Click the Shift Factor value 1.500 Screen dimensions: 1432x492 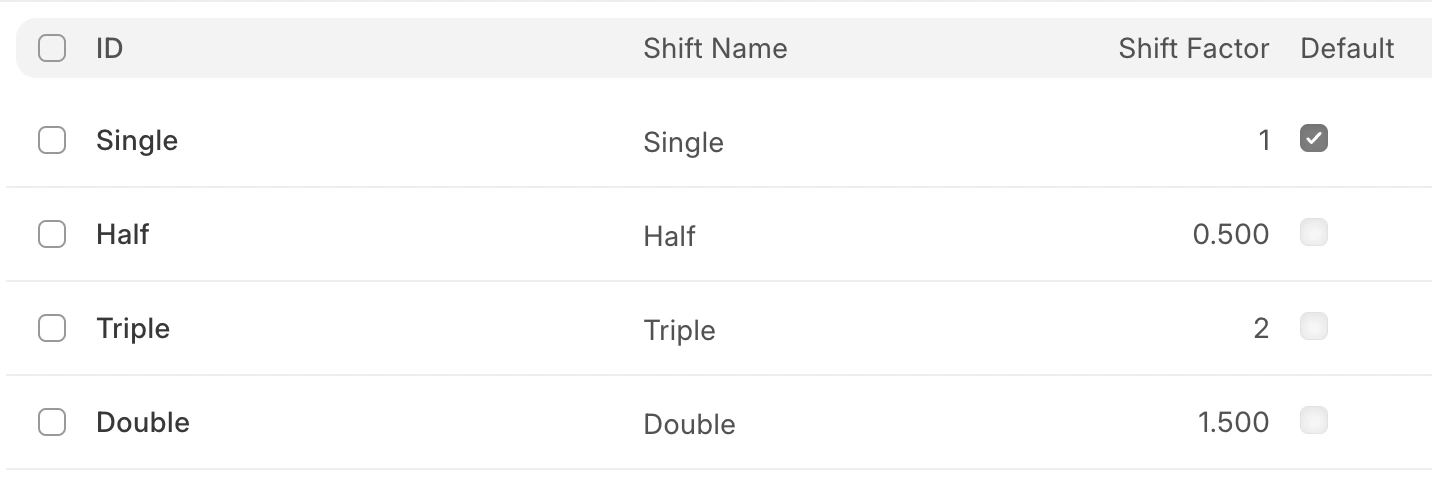pos(1233,422)
